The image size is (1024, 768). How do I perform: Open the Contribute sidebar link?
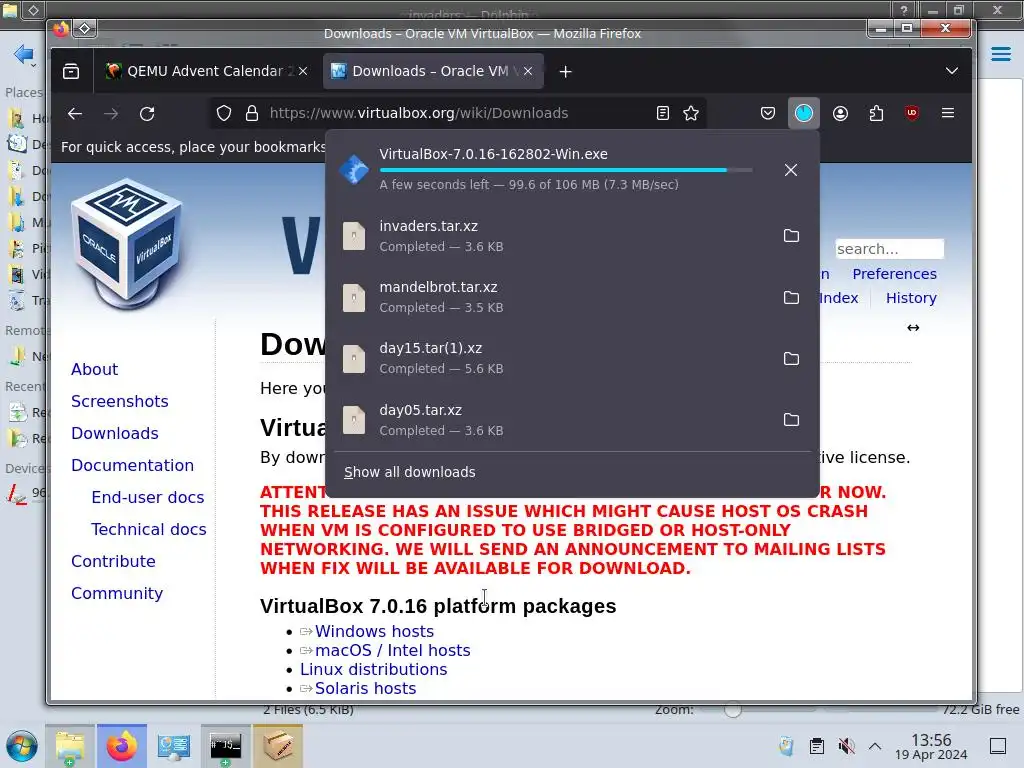click(x=113, y=562)
